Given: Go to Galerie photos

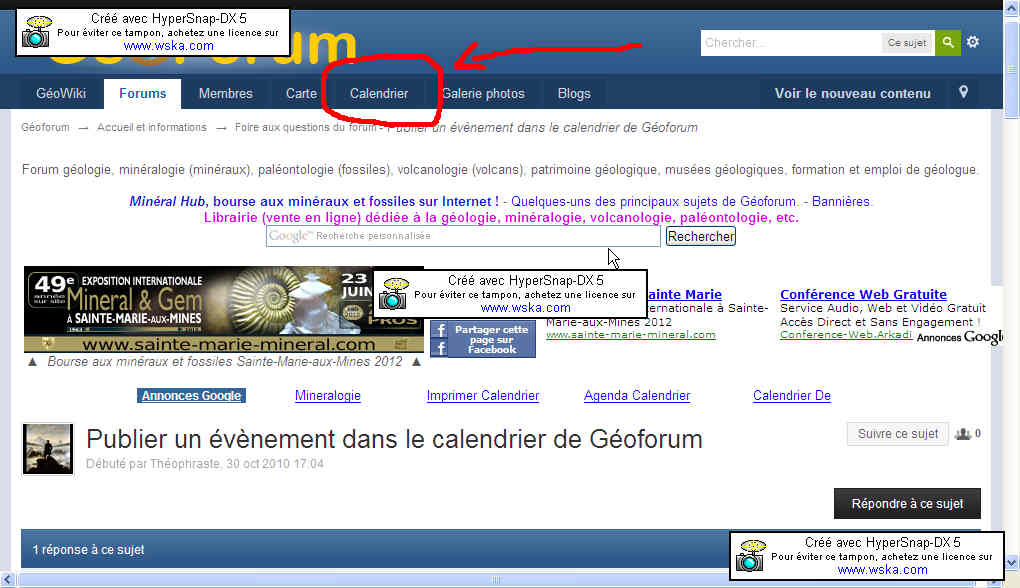Looking at the screenshot, I should pos(484,94).
